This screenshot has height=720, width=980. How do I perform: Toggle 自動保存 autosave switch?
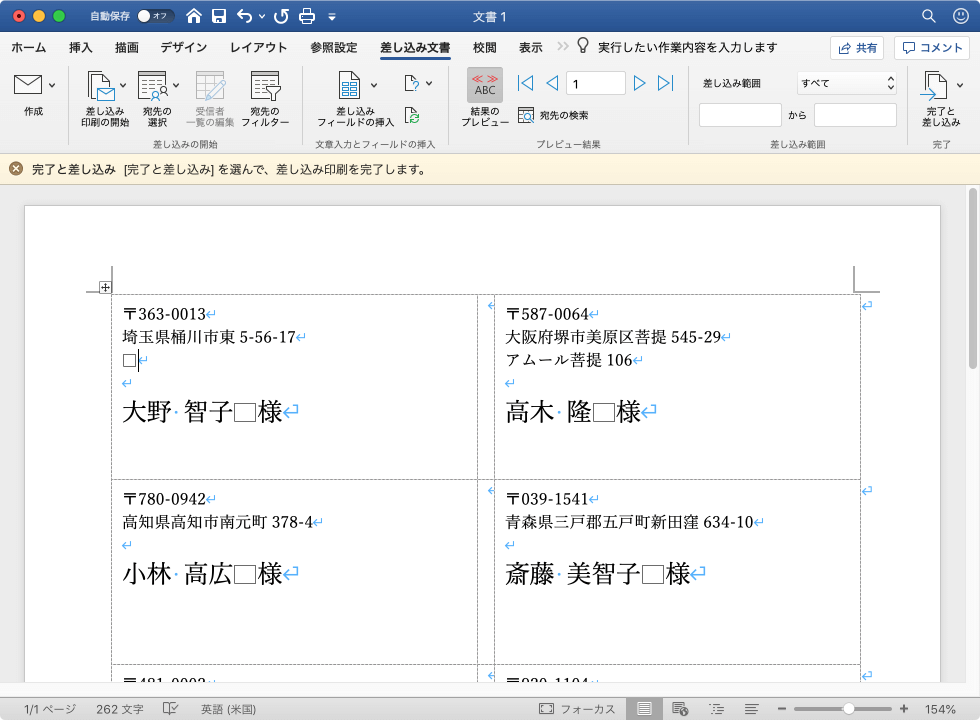(x=154, y=16)
